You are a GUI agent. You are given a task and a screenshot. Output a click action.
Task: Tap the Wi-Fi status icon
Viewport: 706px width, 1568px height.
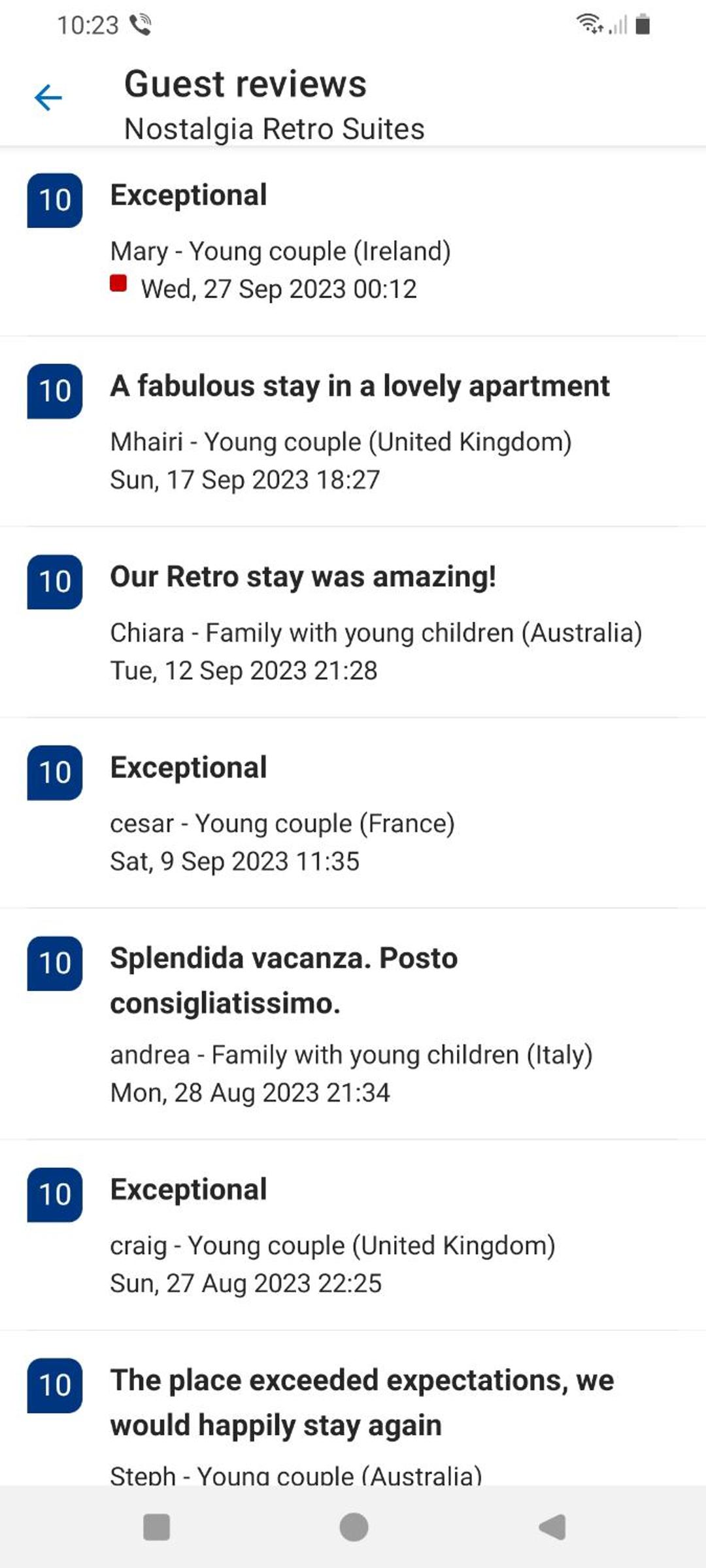(x=590, y=24)
